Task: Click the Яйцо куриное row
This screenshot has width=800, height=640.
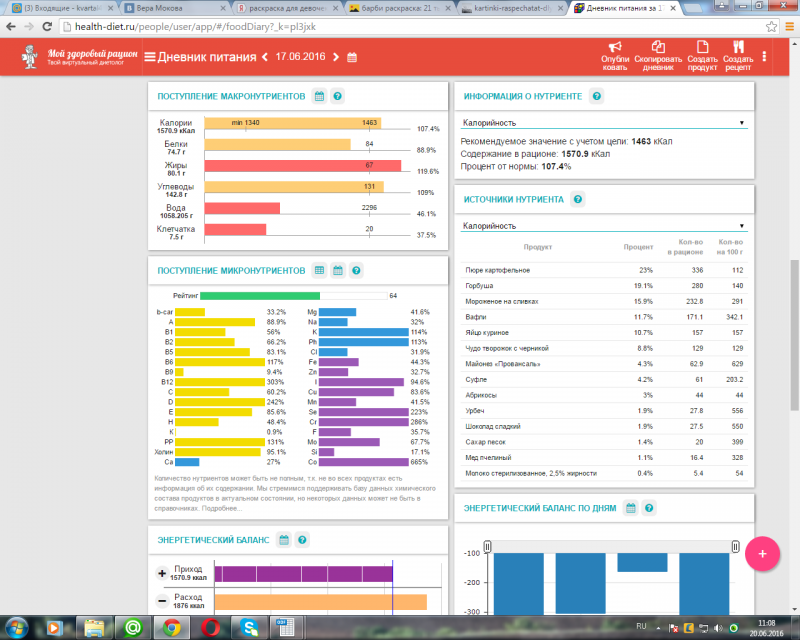Action: (604, 333)
